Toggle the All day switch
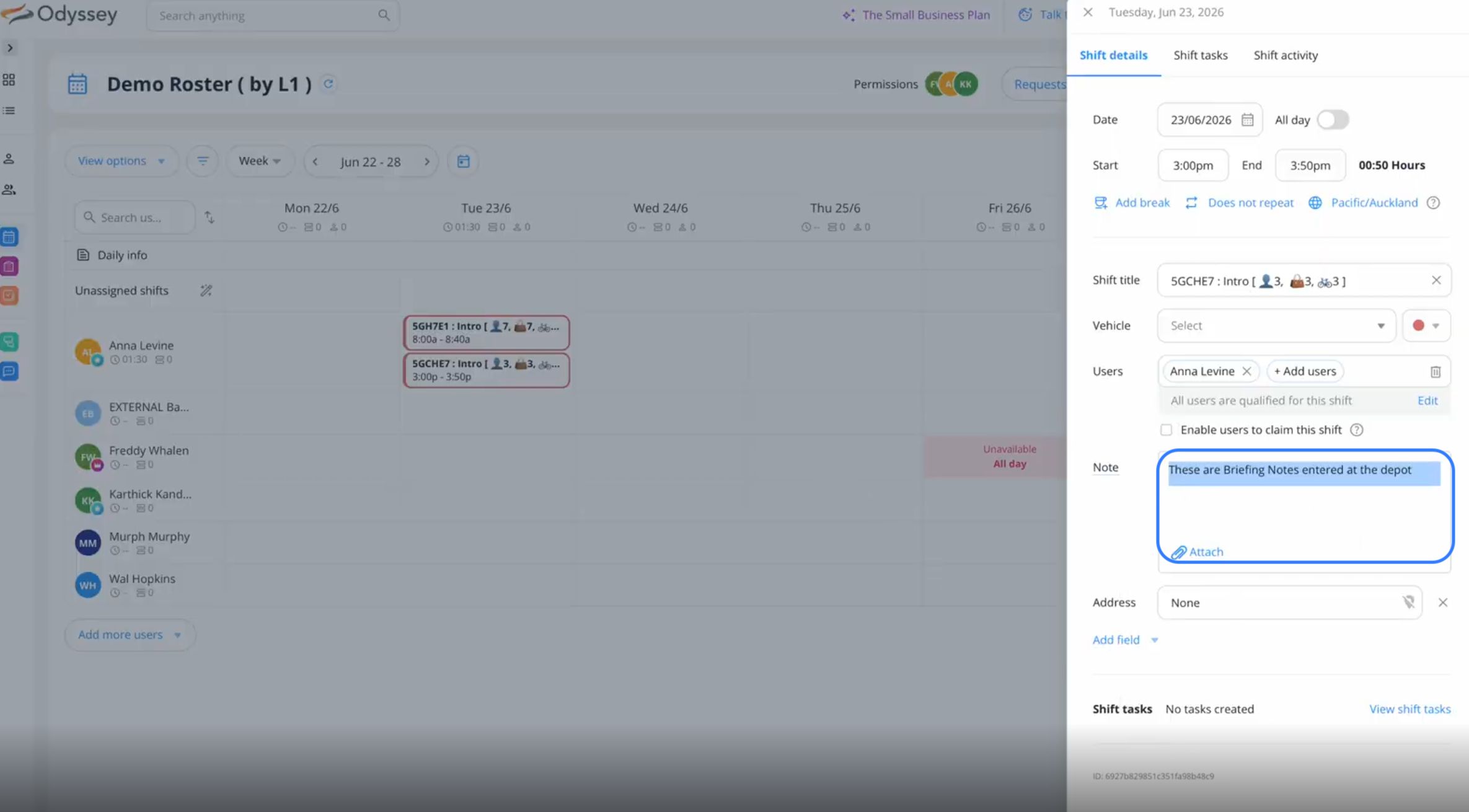This screenshot has width=1469, height=812. (x=1332, y=120)
